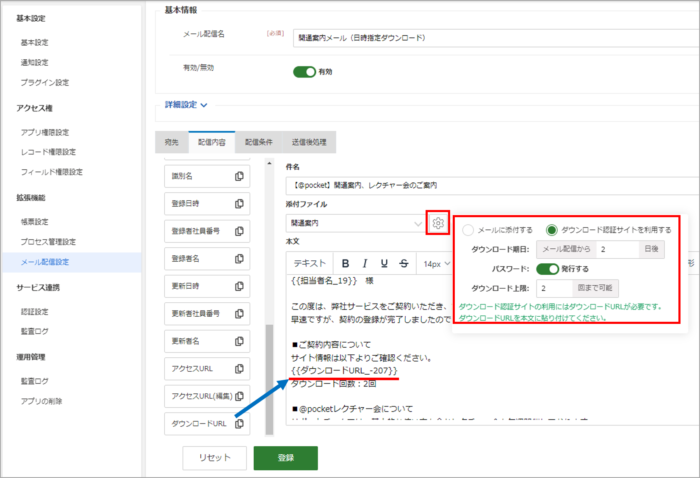Screen dimensions: 700x478
Task: Open the テキスト style selector
Action: pyautogui.click(x=309, y=264)
